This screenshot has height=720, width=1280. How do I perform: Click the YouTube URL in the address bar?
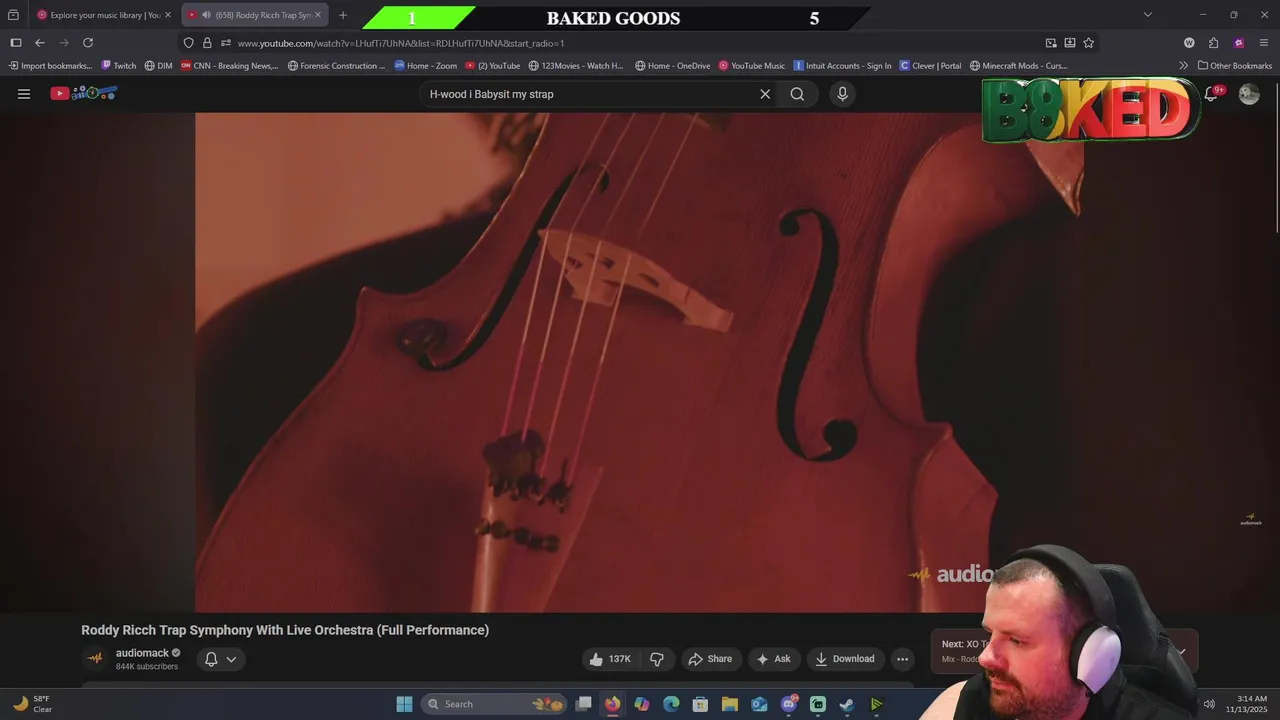400,43
